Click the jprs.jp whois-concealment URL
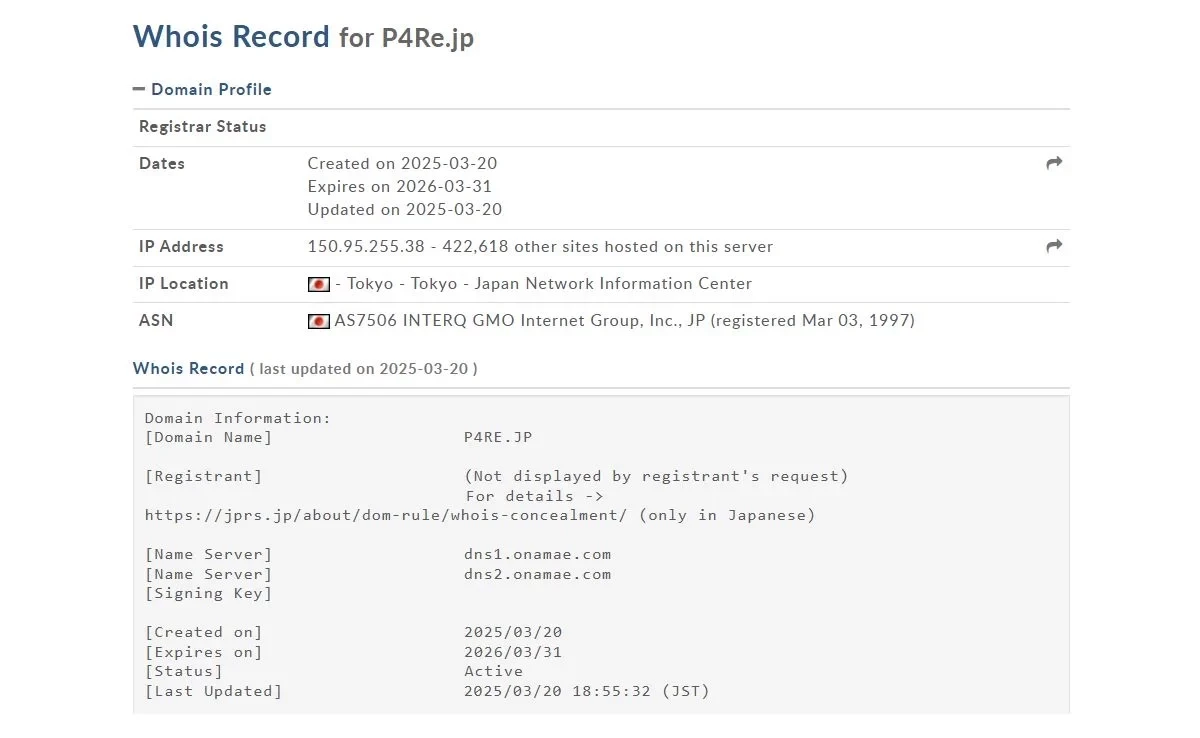 pyautogui.click(x=386, y=515)
